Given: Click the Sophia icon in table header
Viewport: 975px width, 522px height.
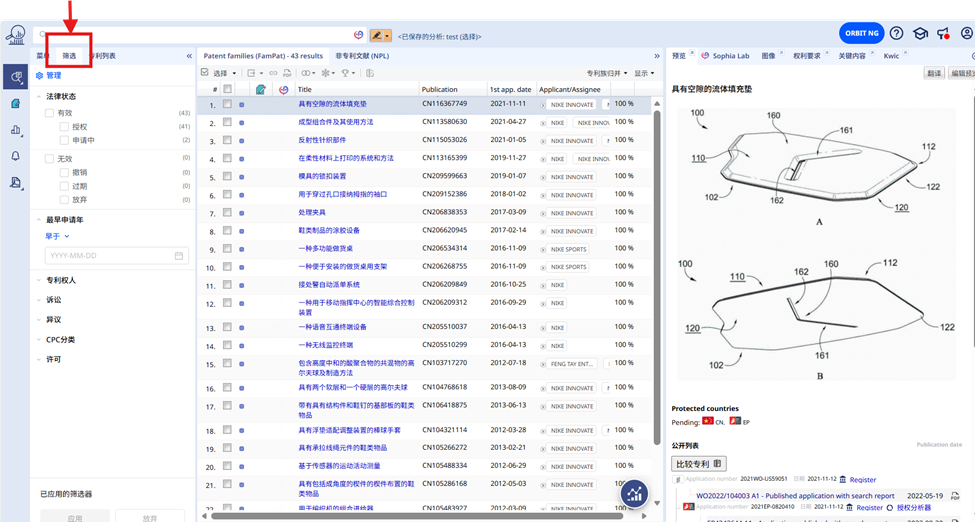Looking at the screenshot, I should click(x=284, y=90).
